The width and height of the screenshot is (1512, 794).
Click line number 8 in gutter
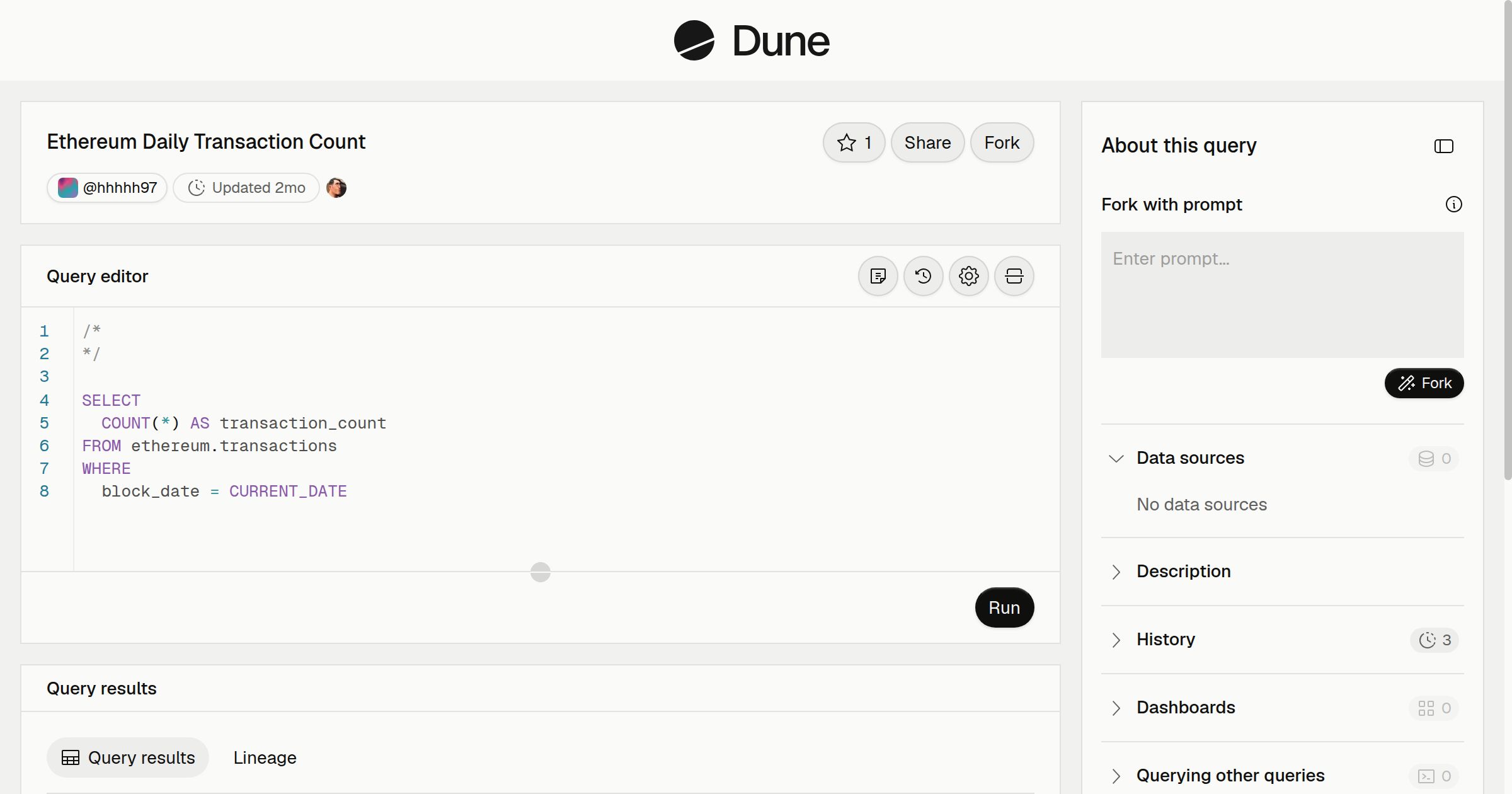tap(44, 491)
